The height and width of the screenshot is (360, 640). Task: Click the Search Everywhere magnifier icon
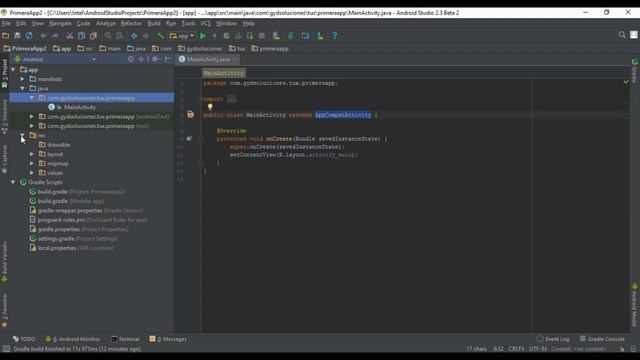[622, 35]
